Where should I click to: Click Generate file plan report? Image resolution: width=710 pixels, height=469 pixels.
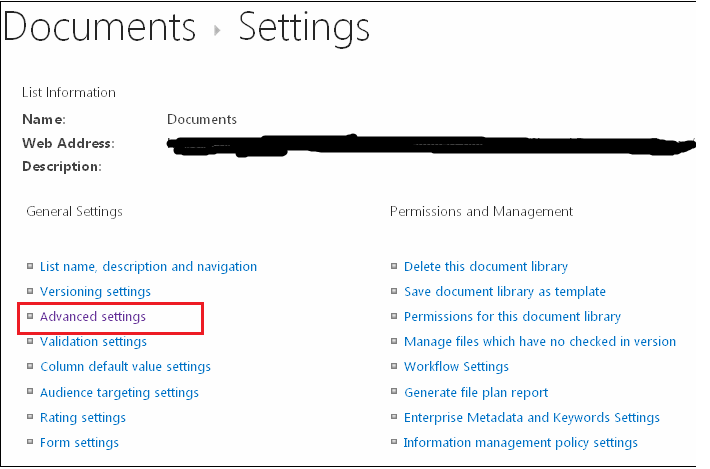coord(476,392)
